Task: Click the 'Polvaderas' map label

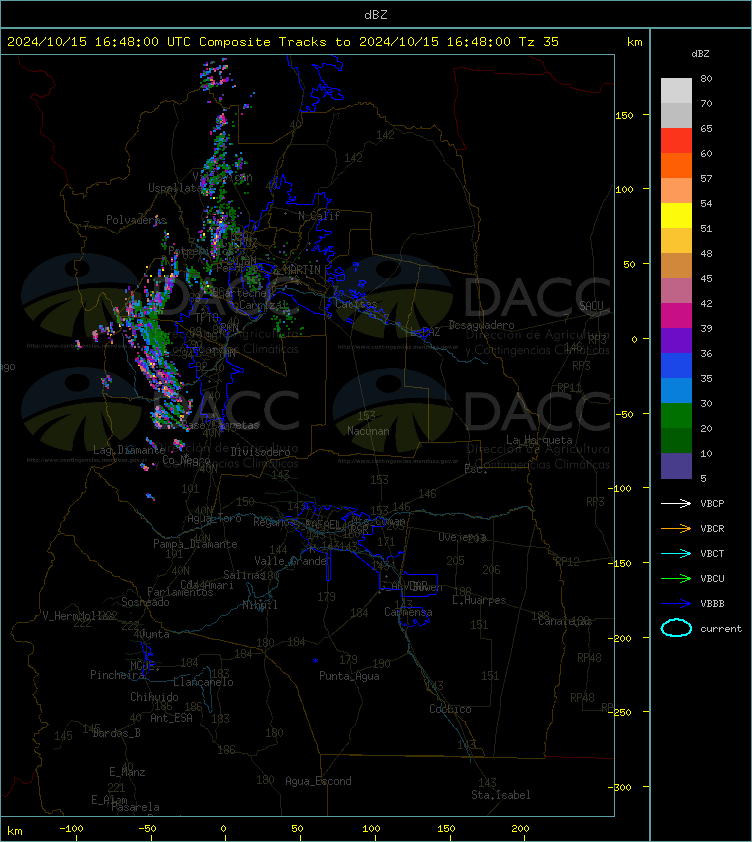Action: coord(136,220)
